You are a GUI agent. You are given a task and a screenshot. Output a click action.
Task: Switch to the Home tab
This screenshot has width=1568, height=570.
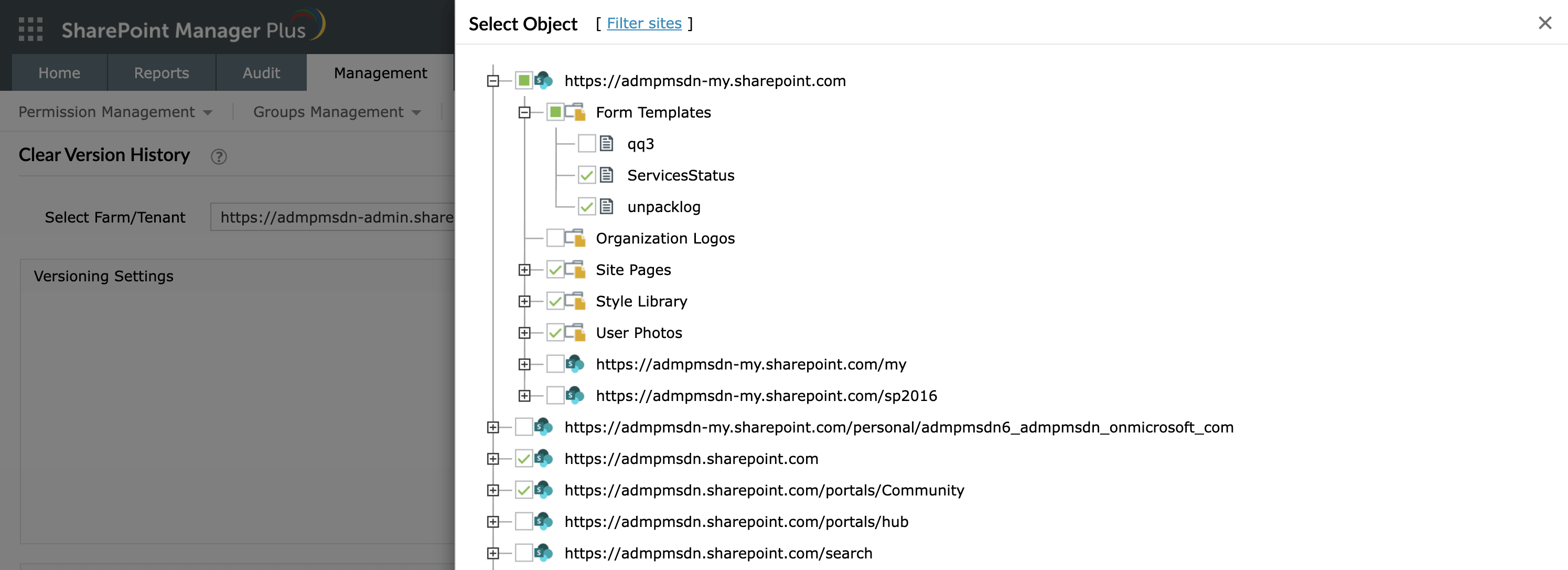coord(60,72)
